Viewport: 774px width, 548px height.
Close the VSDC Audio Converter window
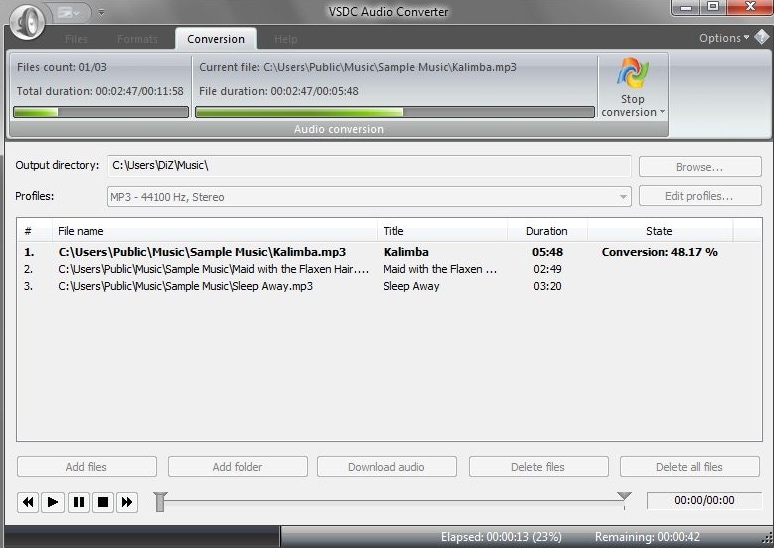750,7
